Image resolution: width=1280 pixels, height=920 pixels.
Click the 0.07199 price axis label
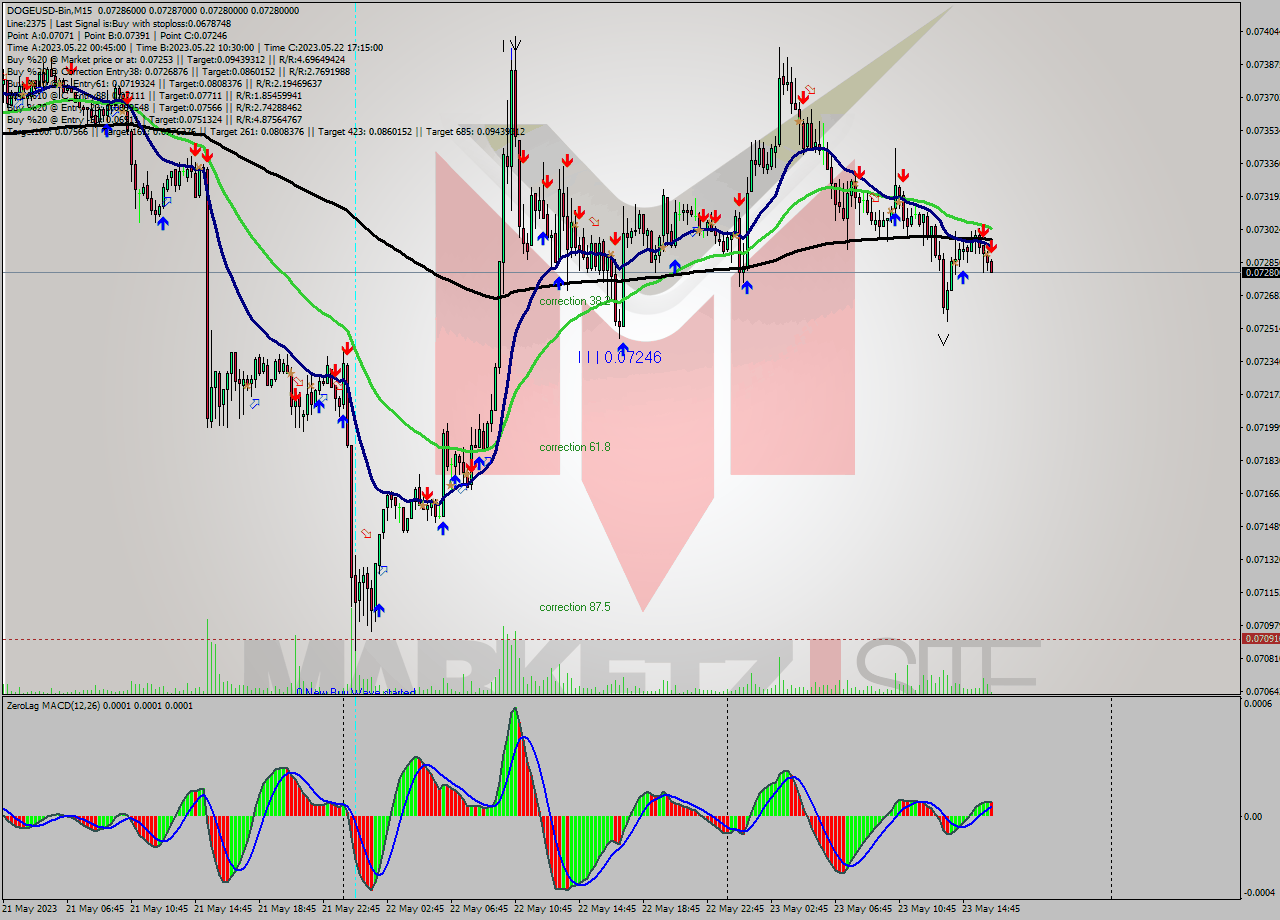tap(1261, 427)
